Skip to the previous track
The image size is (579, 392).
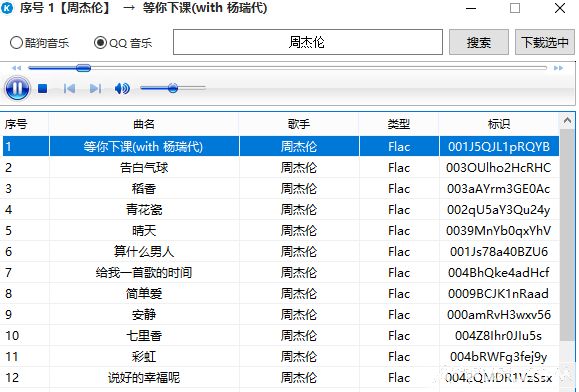tap(69, 89)
